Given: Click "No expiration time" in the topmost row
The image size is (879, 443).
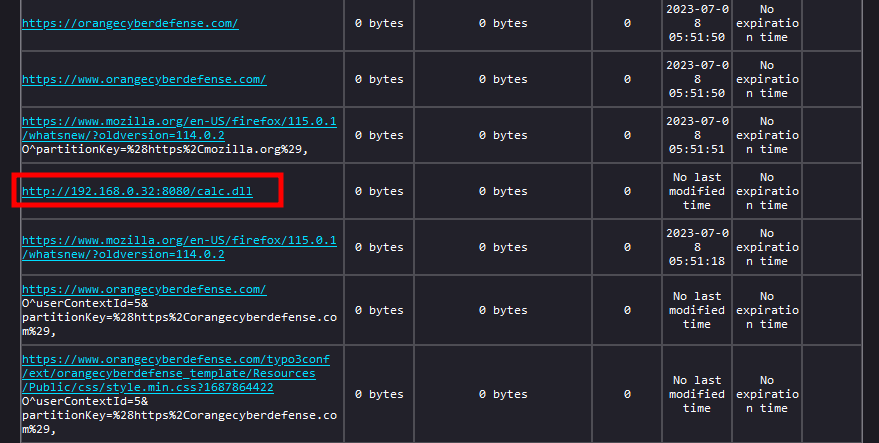Looking at the screenshot, I should tap(766, 23).
